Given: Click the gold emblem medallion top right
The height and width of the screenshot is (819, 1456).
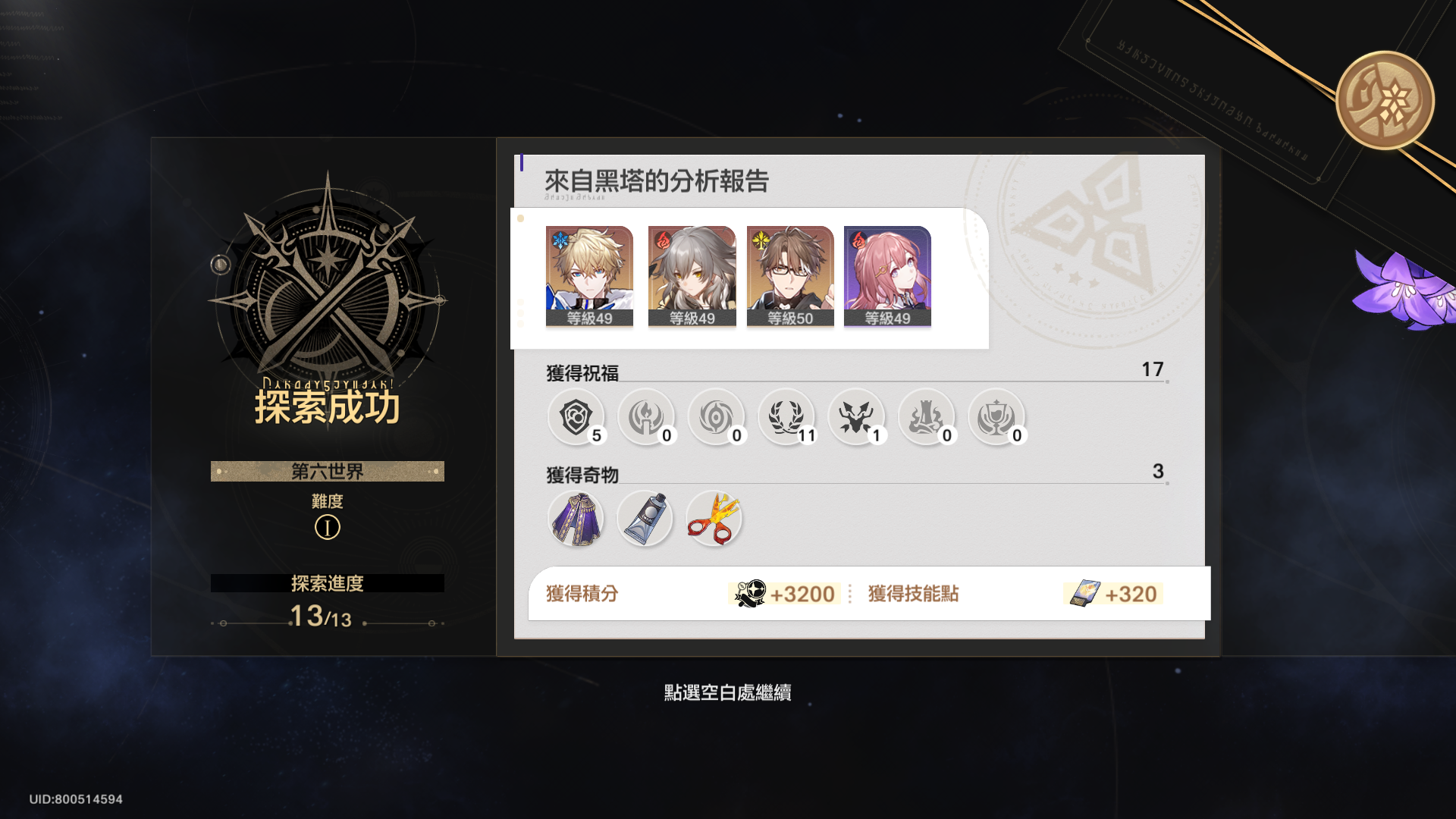Looking at the screenshot, I should (1385, 100).
